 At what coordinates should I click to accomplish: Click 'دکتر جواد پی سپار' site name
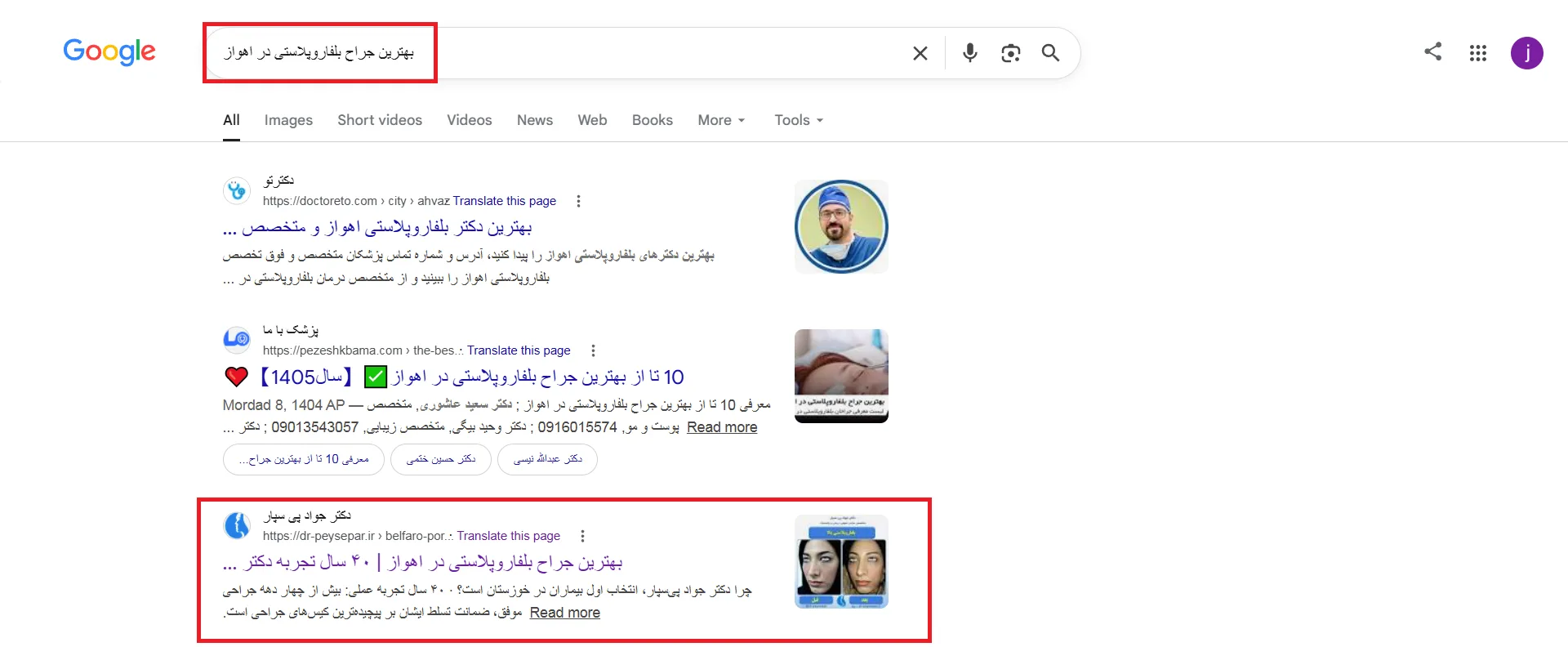point(307,516)
